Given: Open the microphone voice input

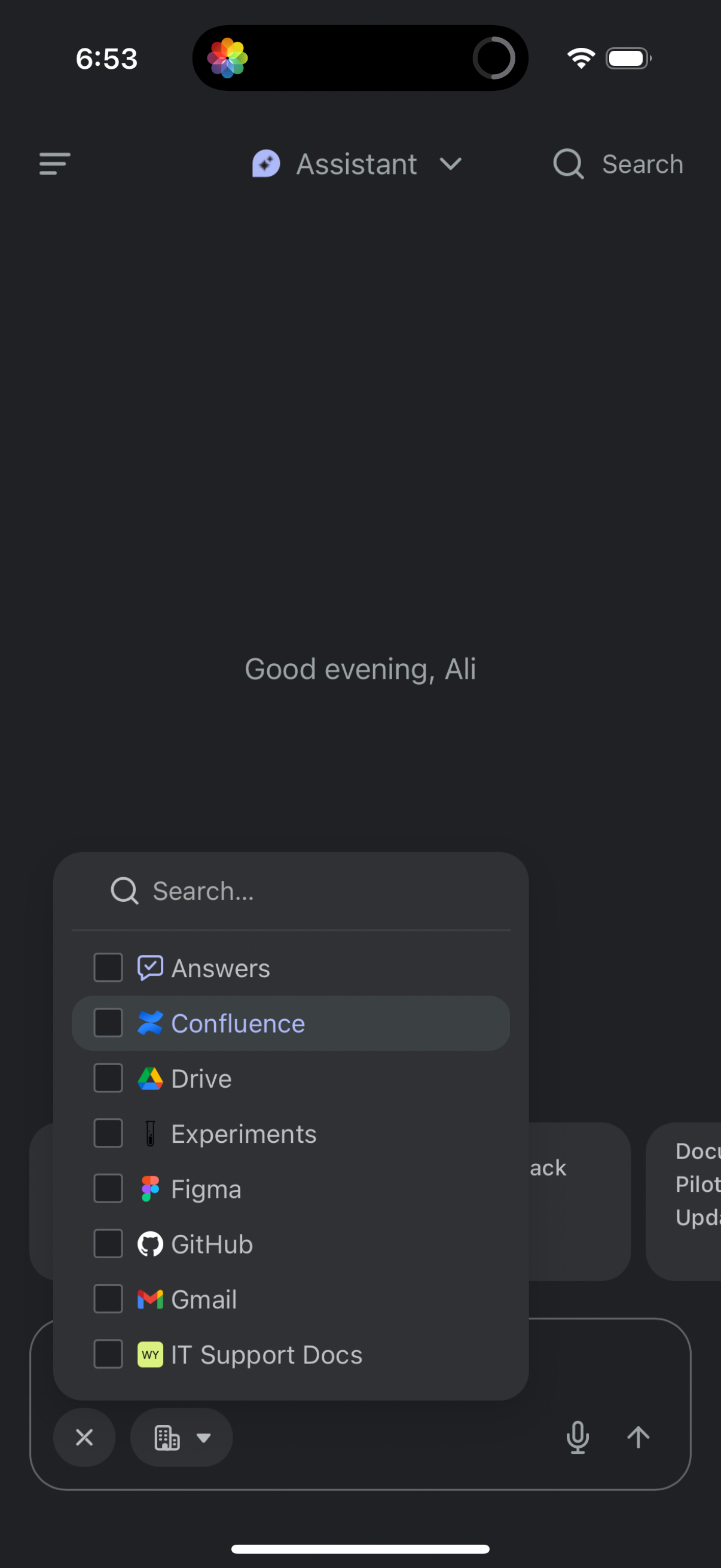Looking at the screenshot, I should click(x=578, y=1438).
